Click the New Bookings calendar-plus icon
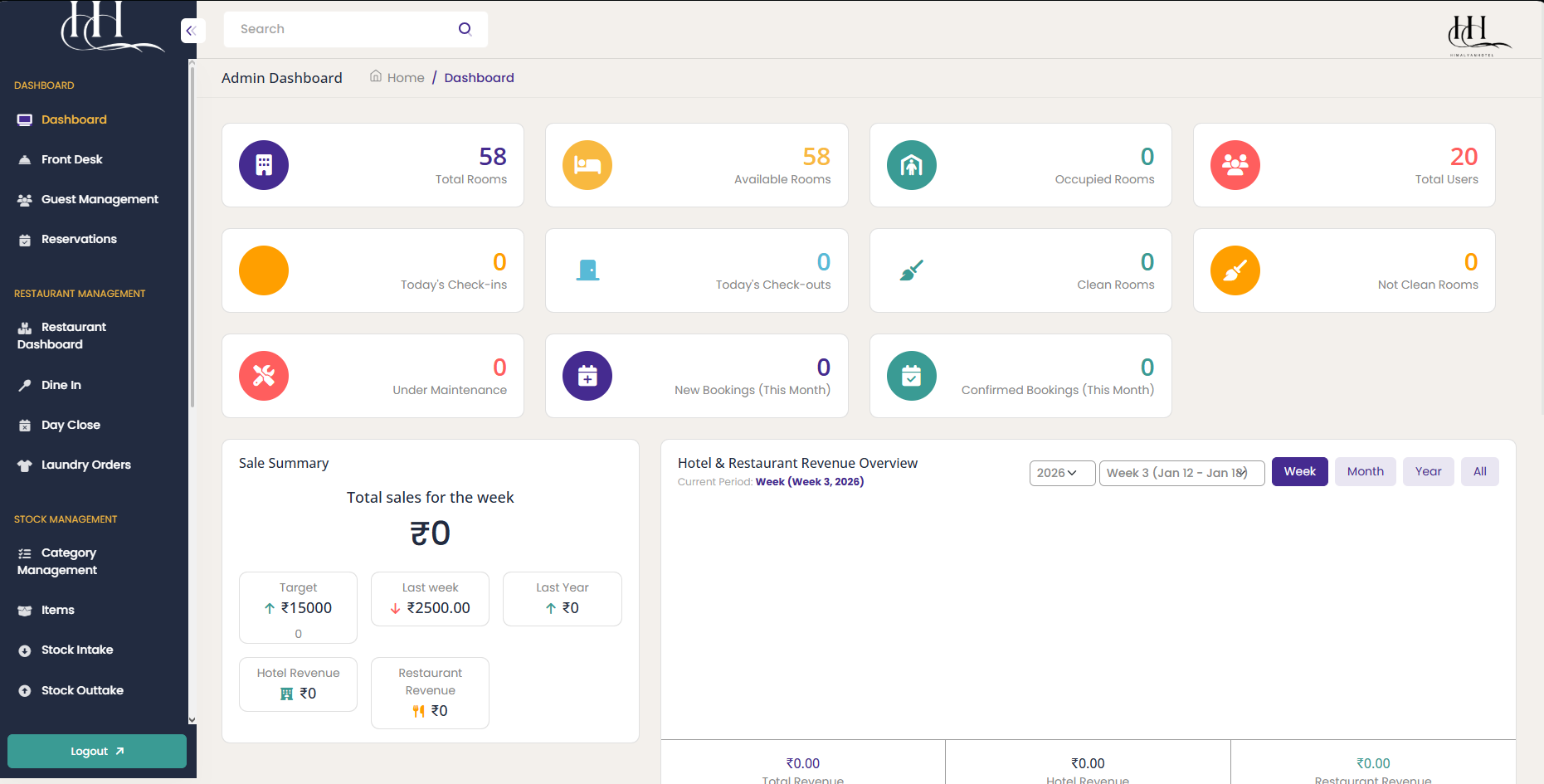The image size is (1544, 784). [x=587, y=376]
